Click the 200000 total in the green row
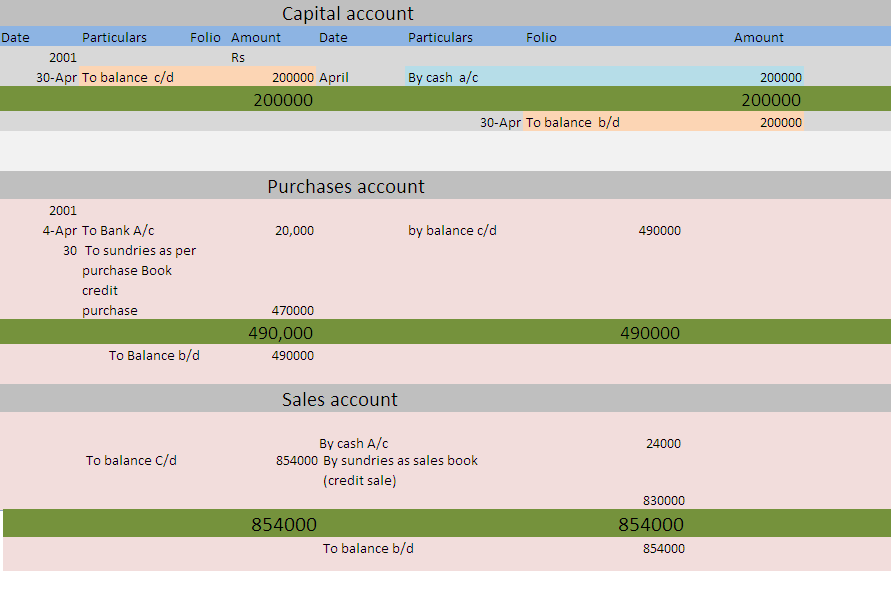Viewport: 891px width, 590px height. tap(283, 99)
